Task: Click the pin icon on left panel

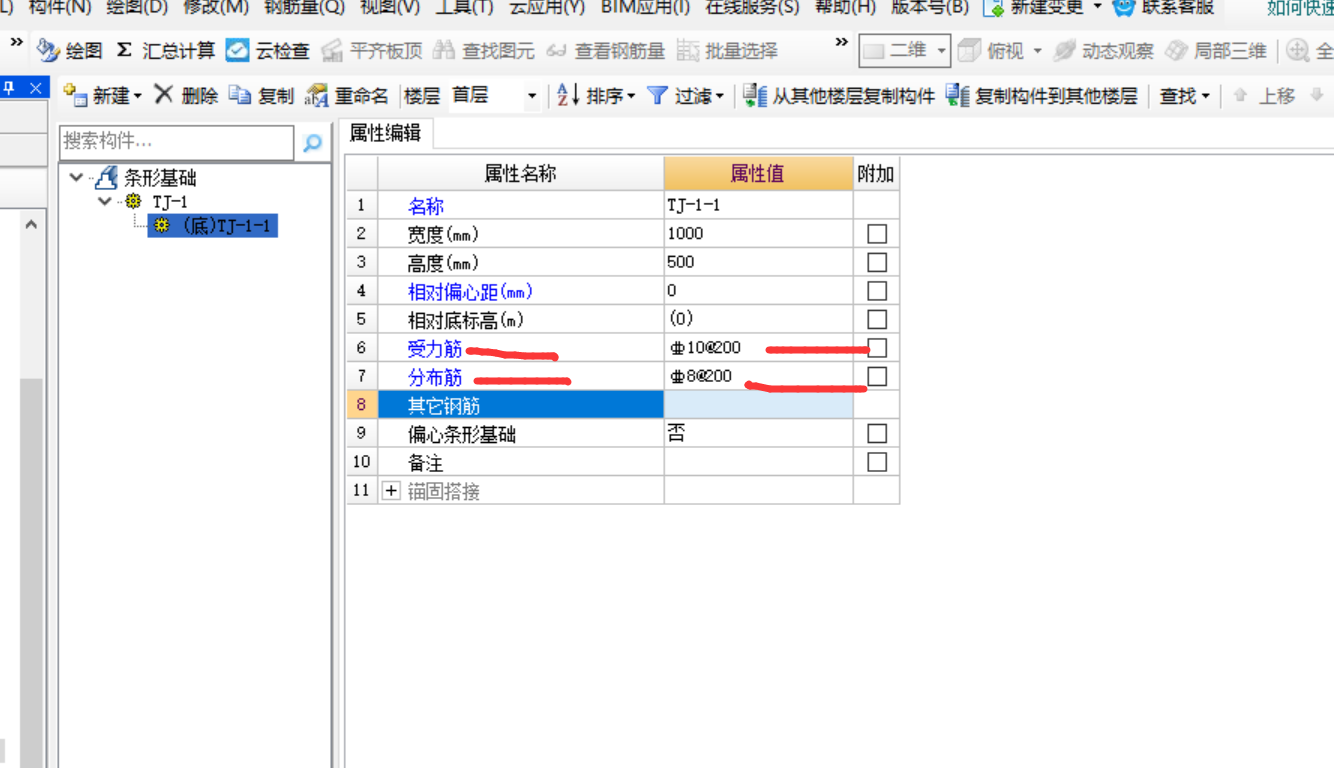Action: pyautogui.click(x=9, y=88)
